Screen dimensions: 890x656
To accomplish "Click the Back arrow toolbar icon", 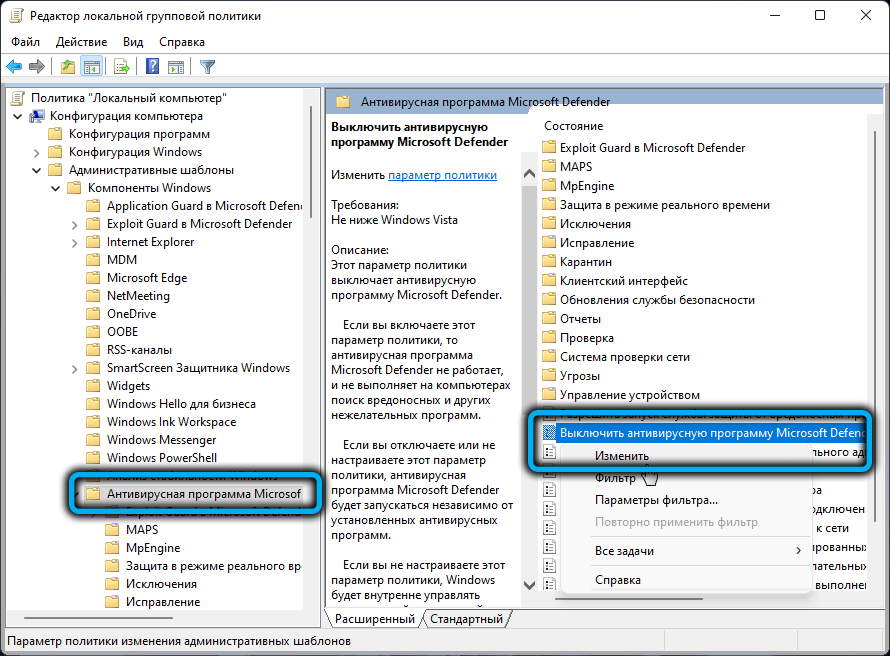I will (15, 67).
